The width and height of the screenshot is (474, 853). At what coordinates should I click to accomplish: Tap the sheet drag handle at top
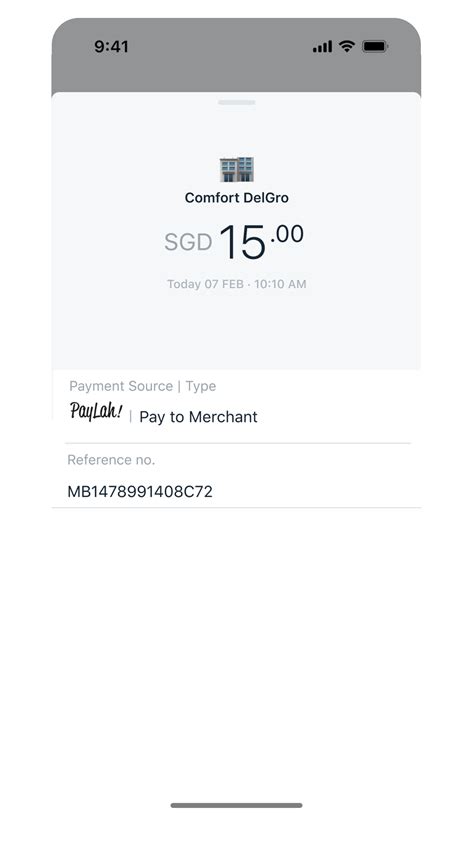pyautogui.click(x=237, y=102)
